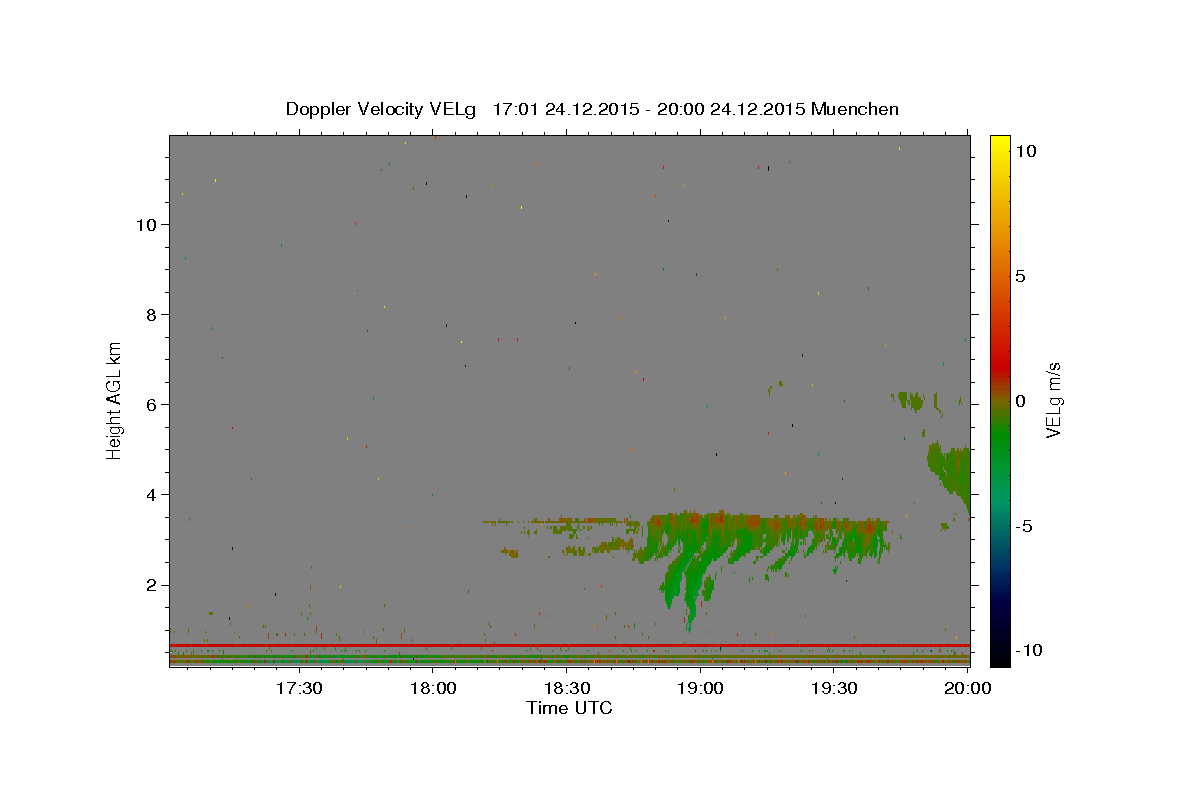The height and width of the screenshot is (800, 1200).
Task: Click the 17:30 time tick label
Action: (x=298, y=688)
